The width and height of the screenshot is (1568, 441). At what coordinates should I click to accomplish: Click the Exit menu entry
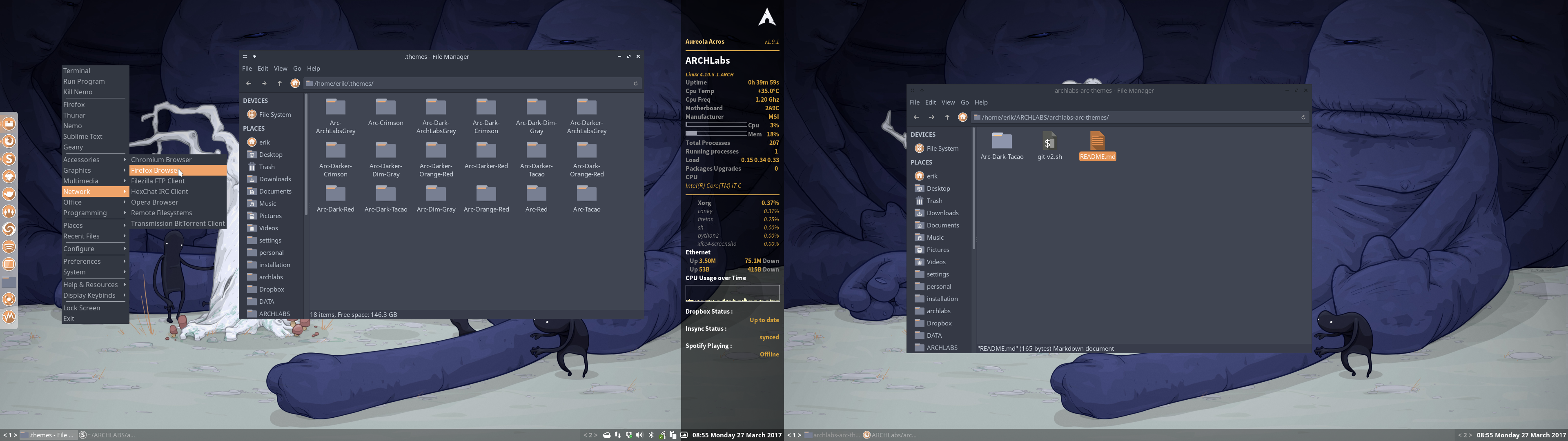point(95,318)
